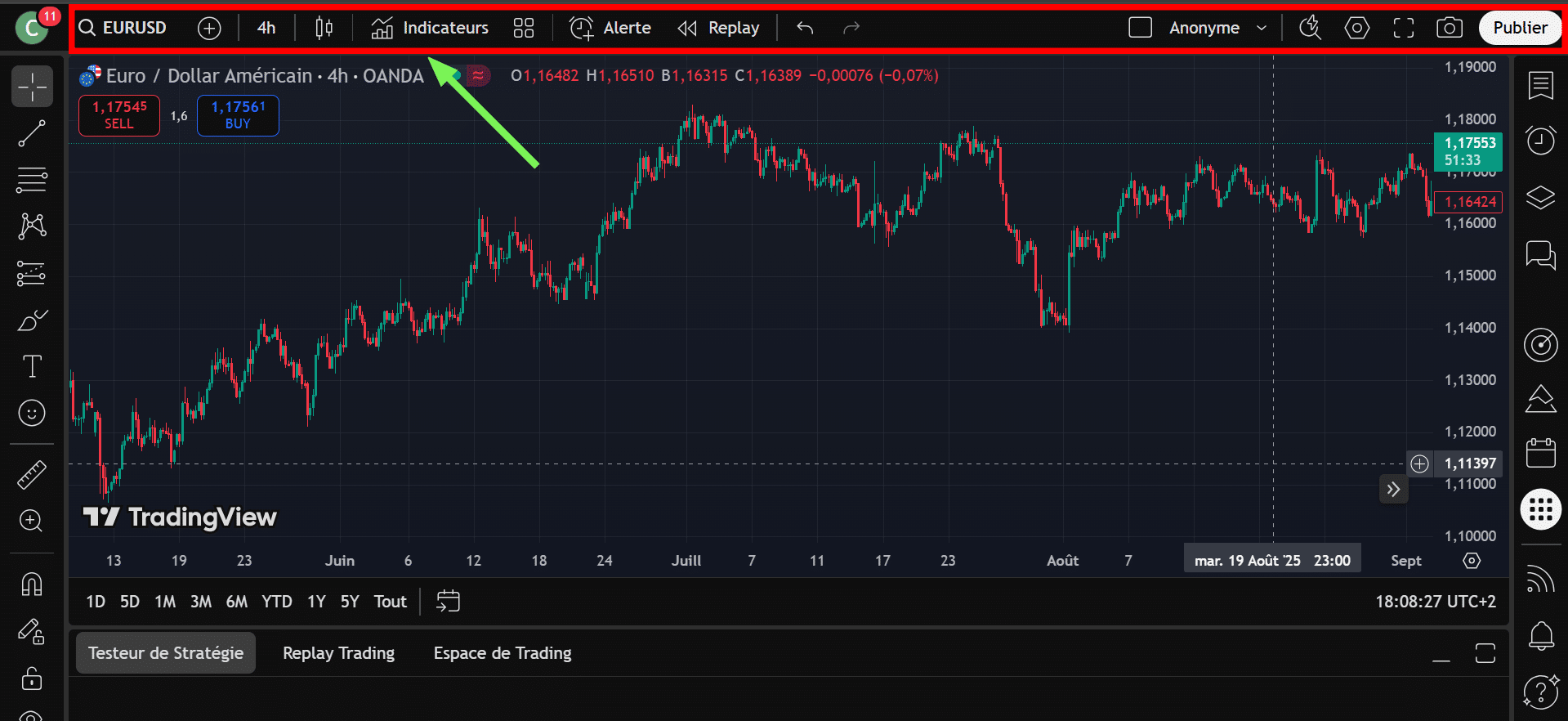
Task: Open the layout templates grid icon
Action: click(523, 28)
